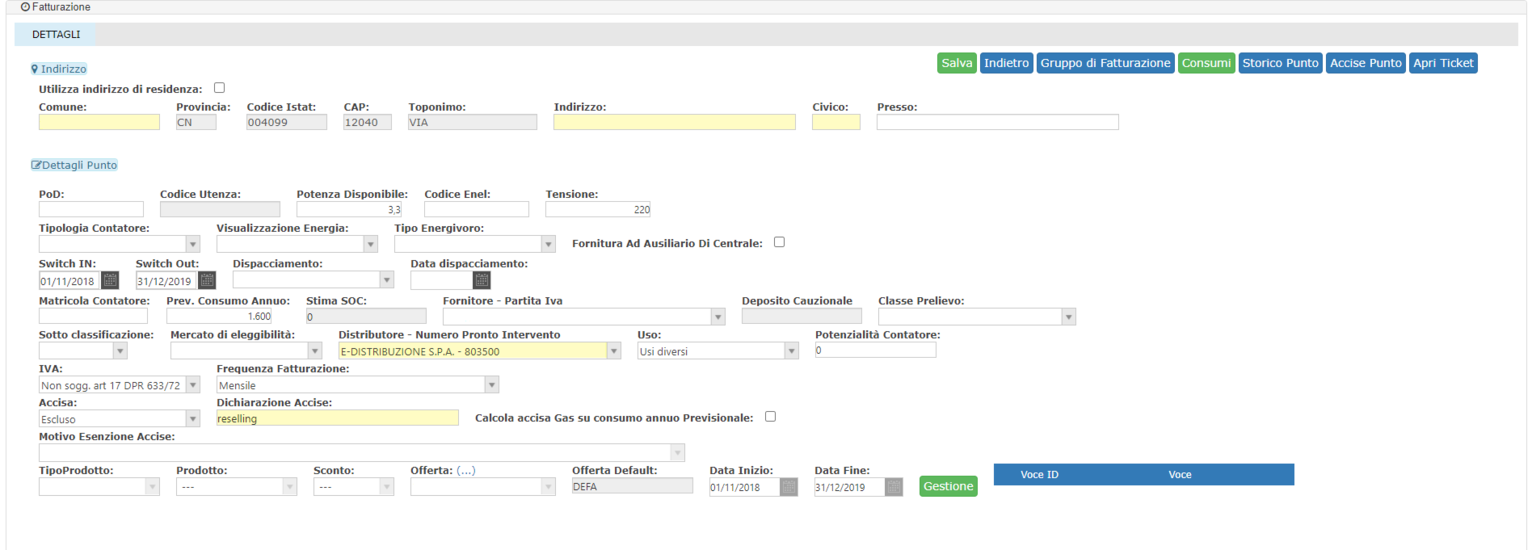Click the Voce column header

pos(1180,474)
